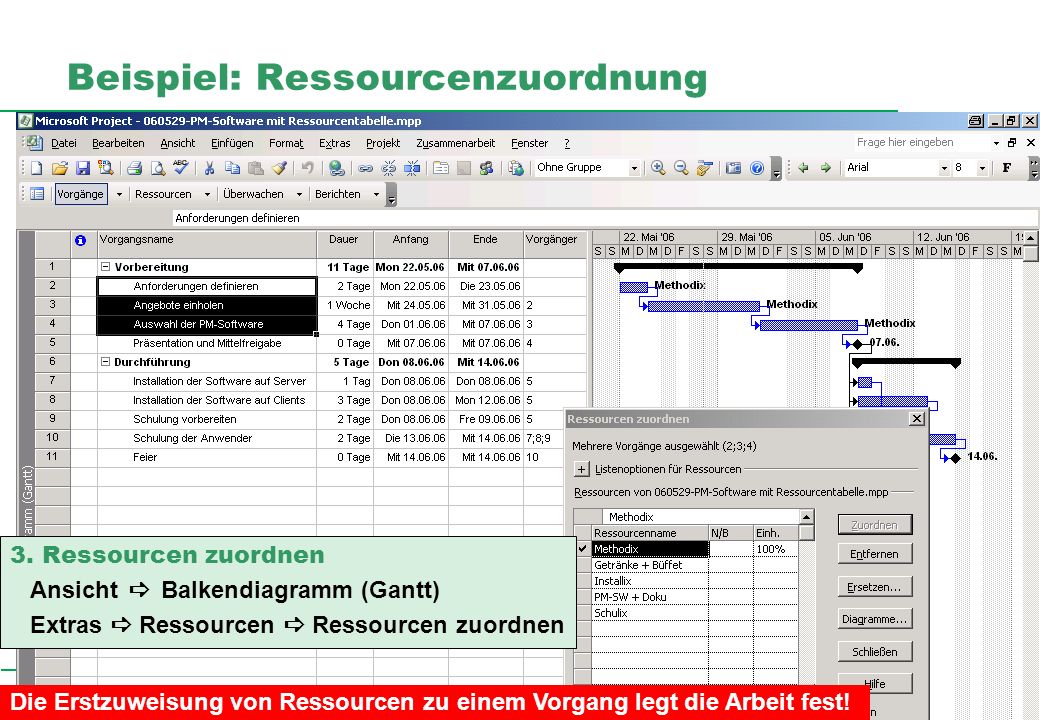Open Diagramme... from the resource dialog
1040x720 pixels.
click(874, 619)
